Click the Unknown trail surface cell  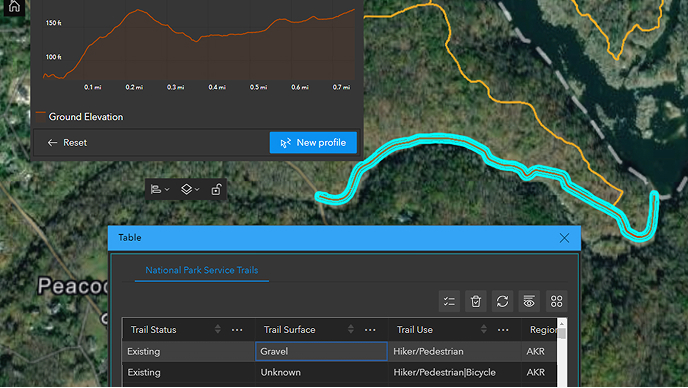click(321, 373)
